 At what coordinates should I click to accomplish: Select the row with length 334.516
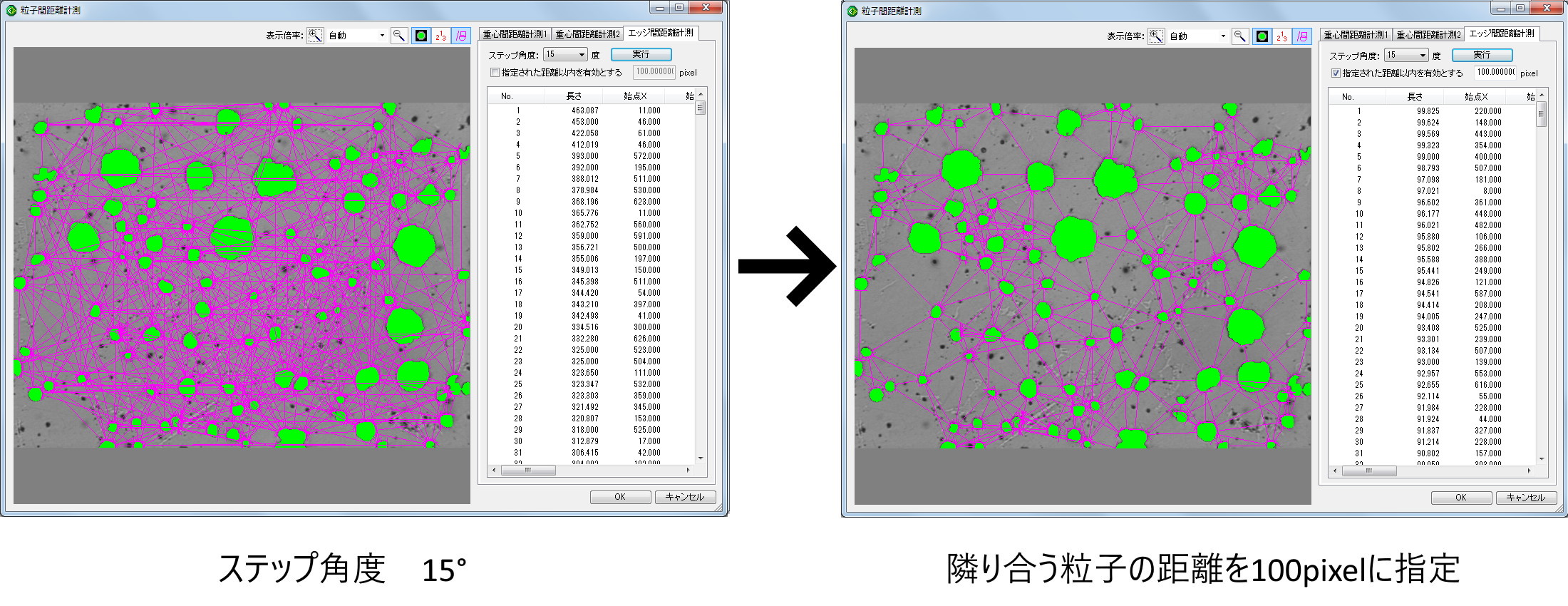tap(592, 327)
